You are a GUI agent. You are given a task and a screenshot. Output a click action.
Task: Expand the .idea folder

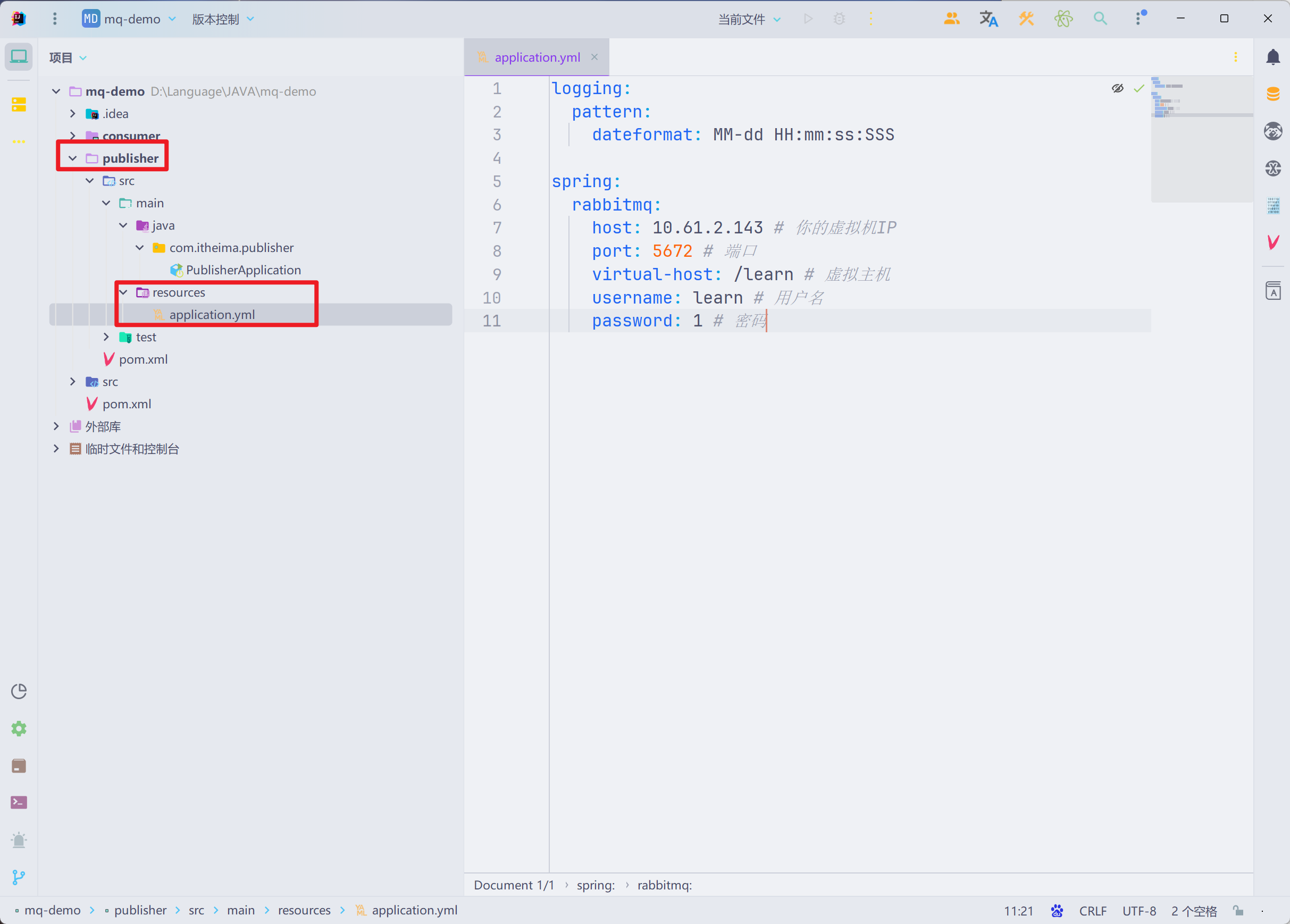pyautogui.click(x=72, y=113)
